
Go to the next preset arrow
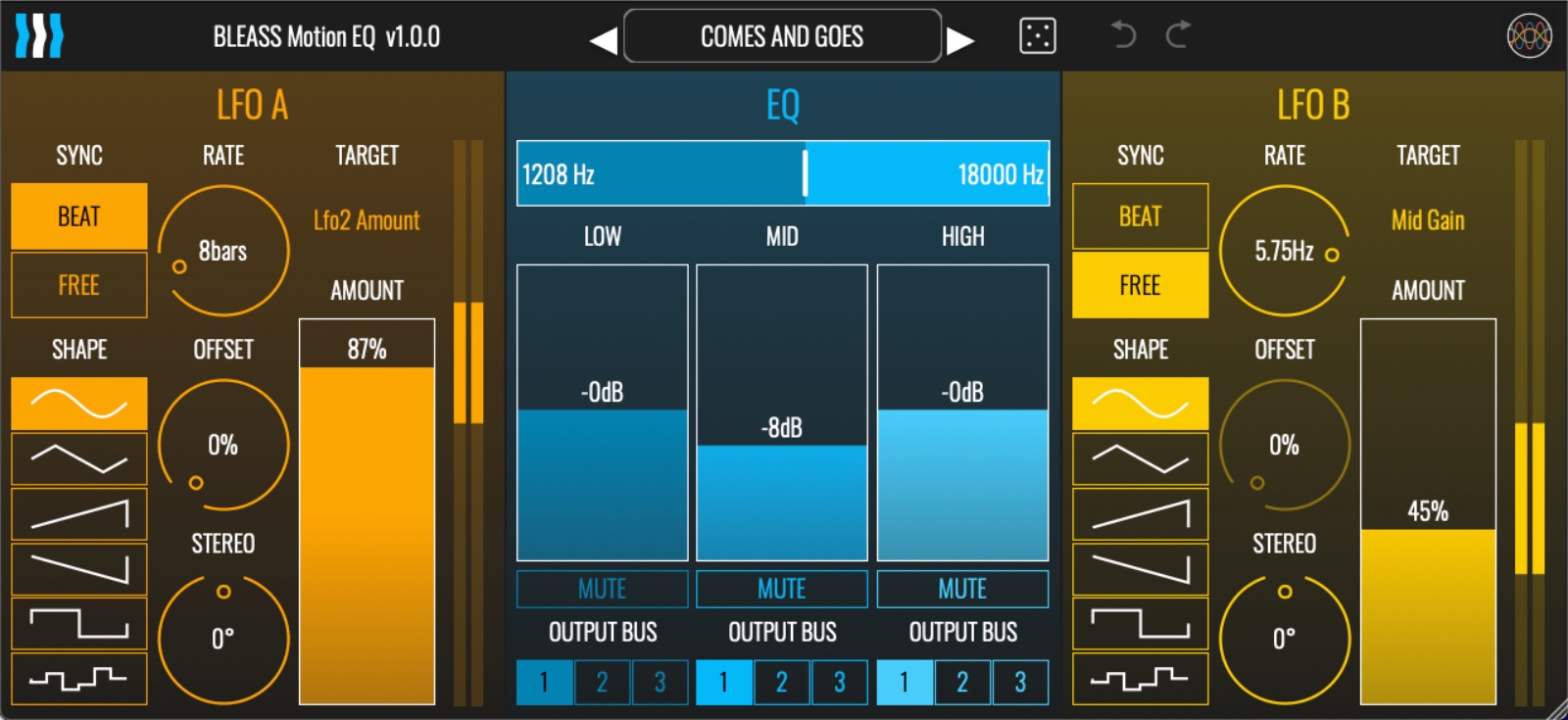(960, 40)
